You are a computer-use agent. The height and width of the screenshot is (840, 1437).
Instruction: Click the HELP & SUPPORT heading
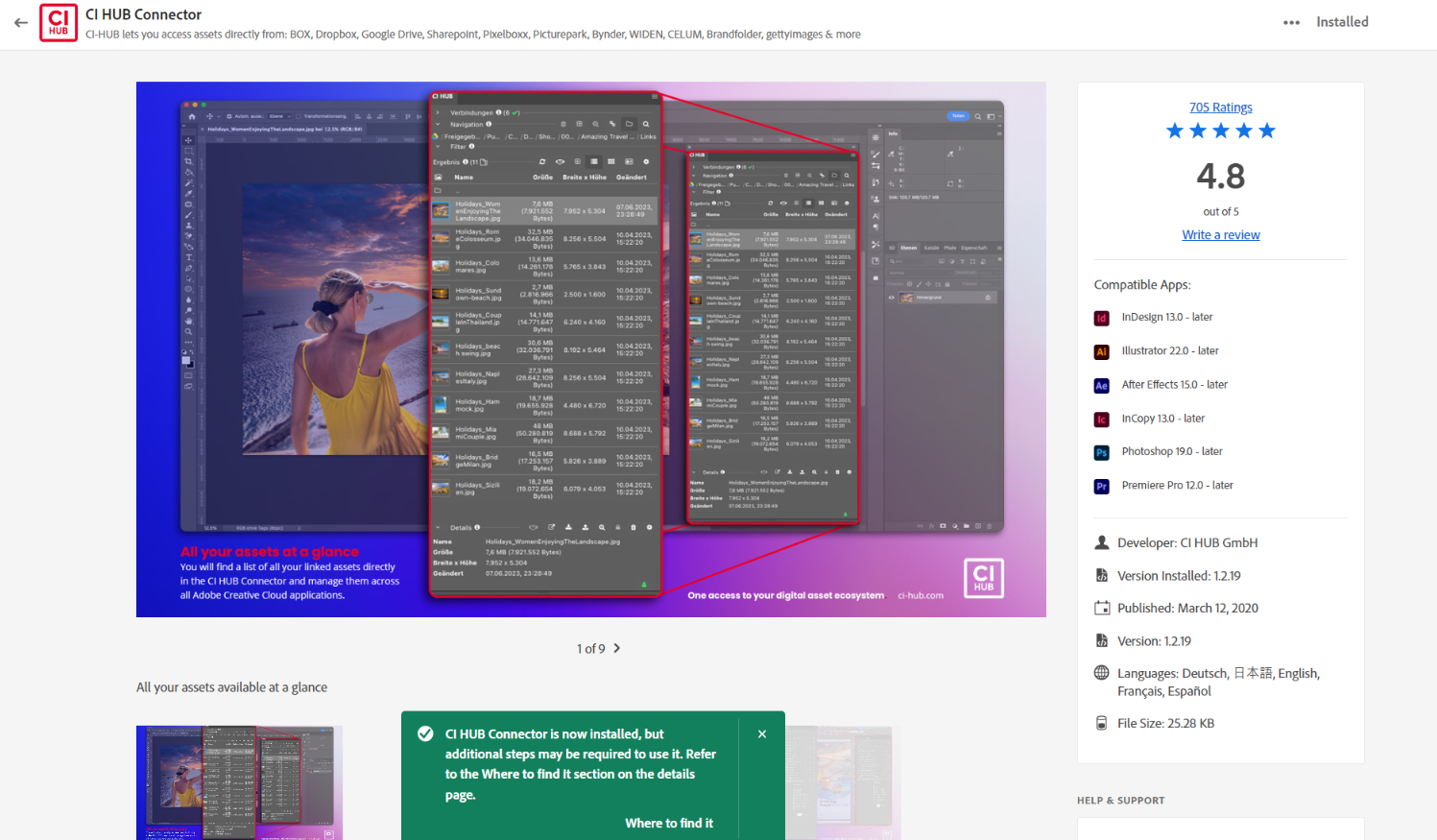pos(1121,800)
